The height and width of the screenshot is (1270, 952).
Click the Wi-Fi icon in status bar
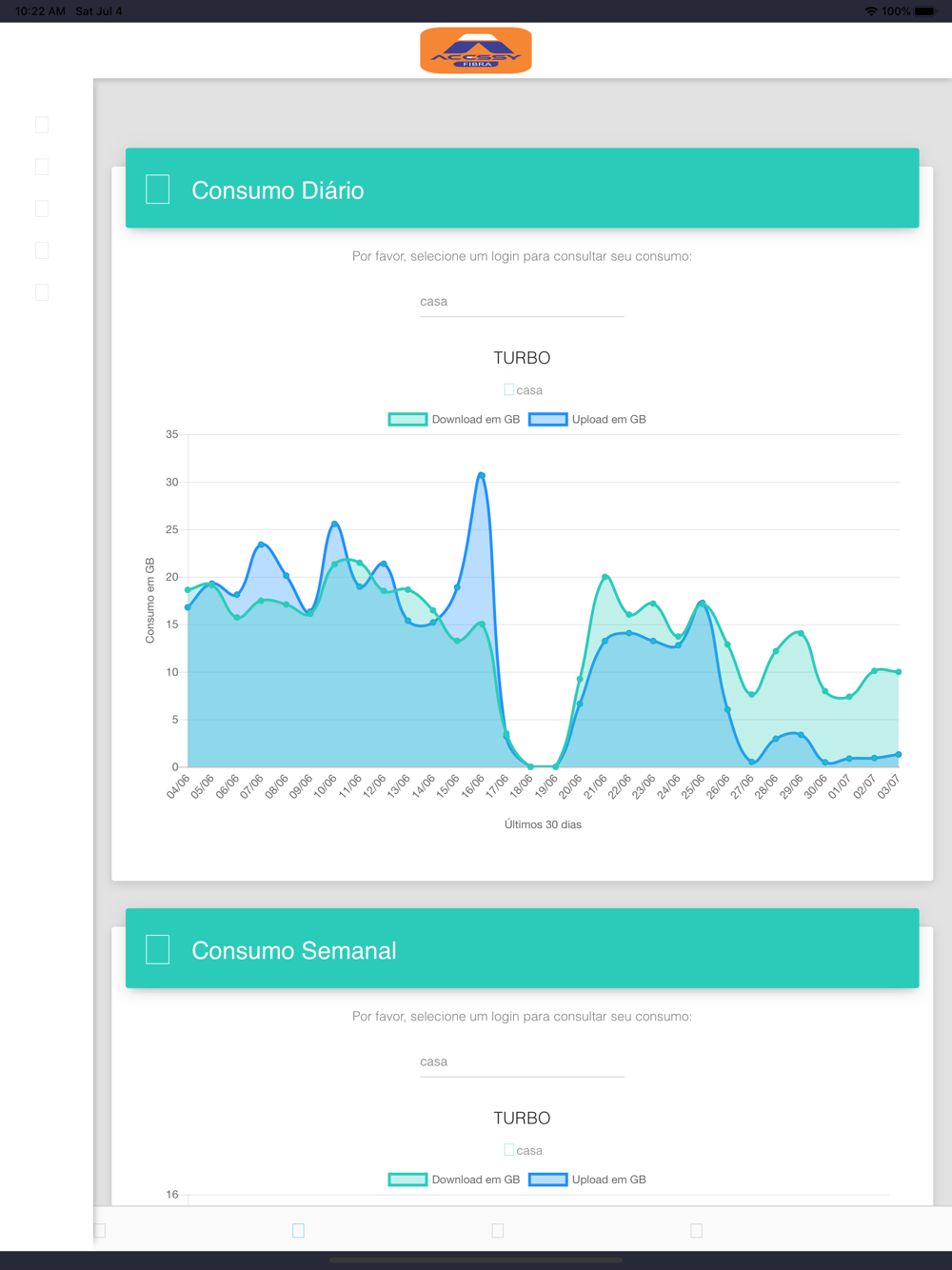tap(871, 11)
